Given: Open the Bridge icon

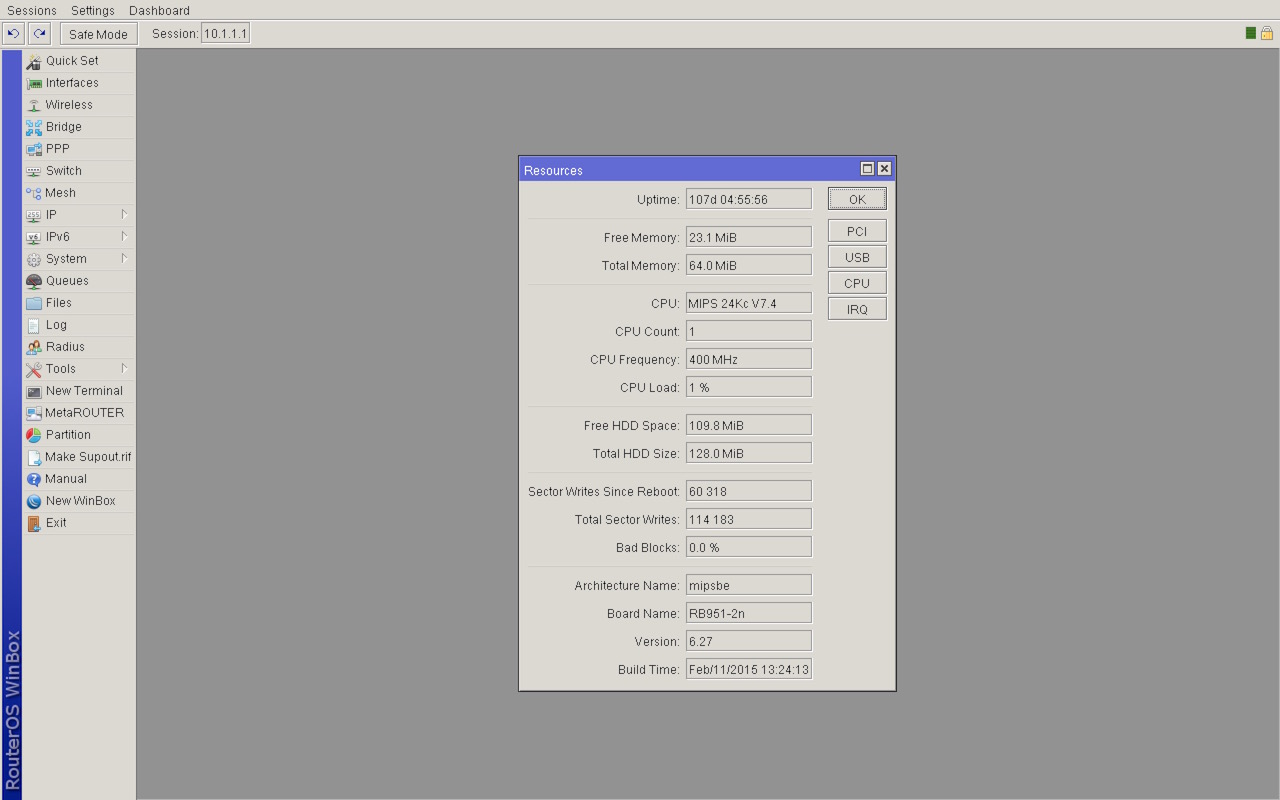Looking at the screenshot, I should [34, 127].
